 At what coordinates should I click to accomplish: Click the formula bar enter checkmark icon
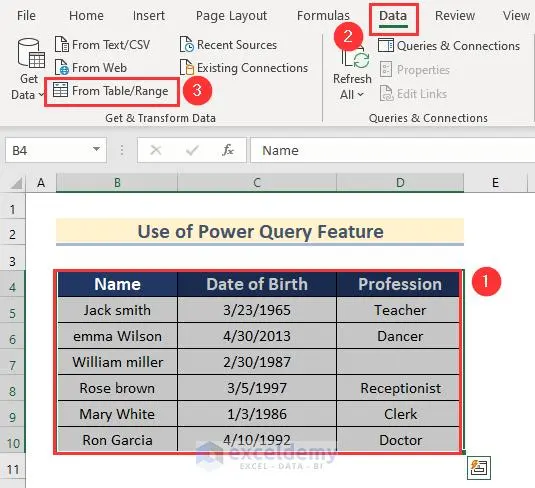coord(192,150)
